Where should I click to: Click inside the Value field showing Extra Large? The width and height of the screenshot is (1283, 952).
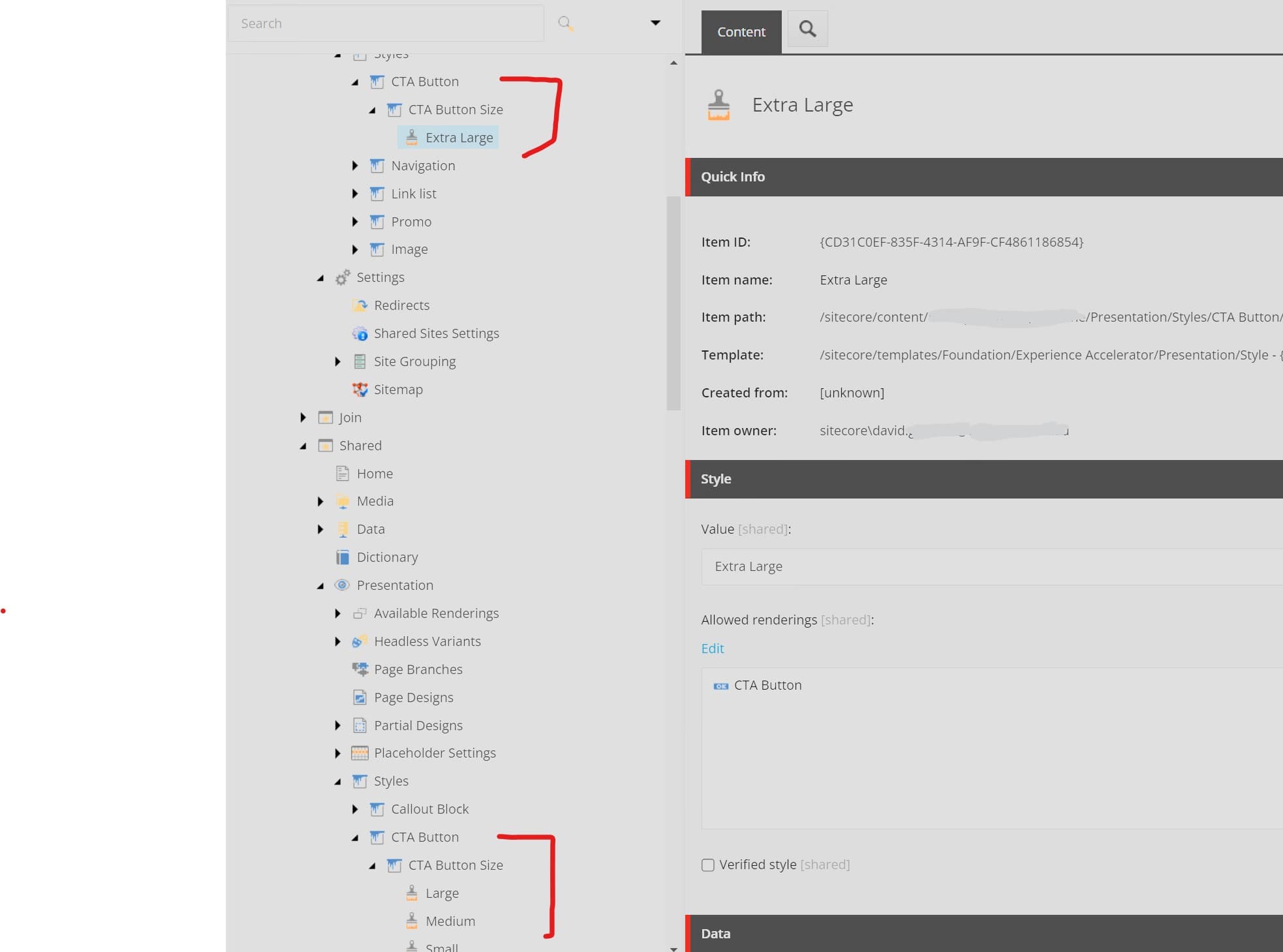pyautogui.click(x=848, y=566)
